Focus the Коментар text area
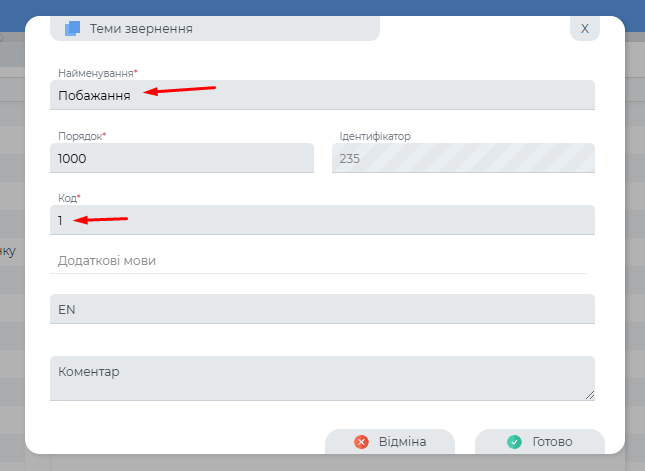The width and height of the screenshot is (645, 471). click(322, 379)
